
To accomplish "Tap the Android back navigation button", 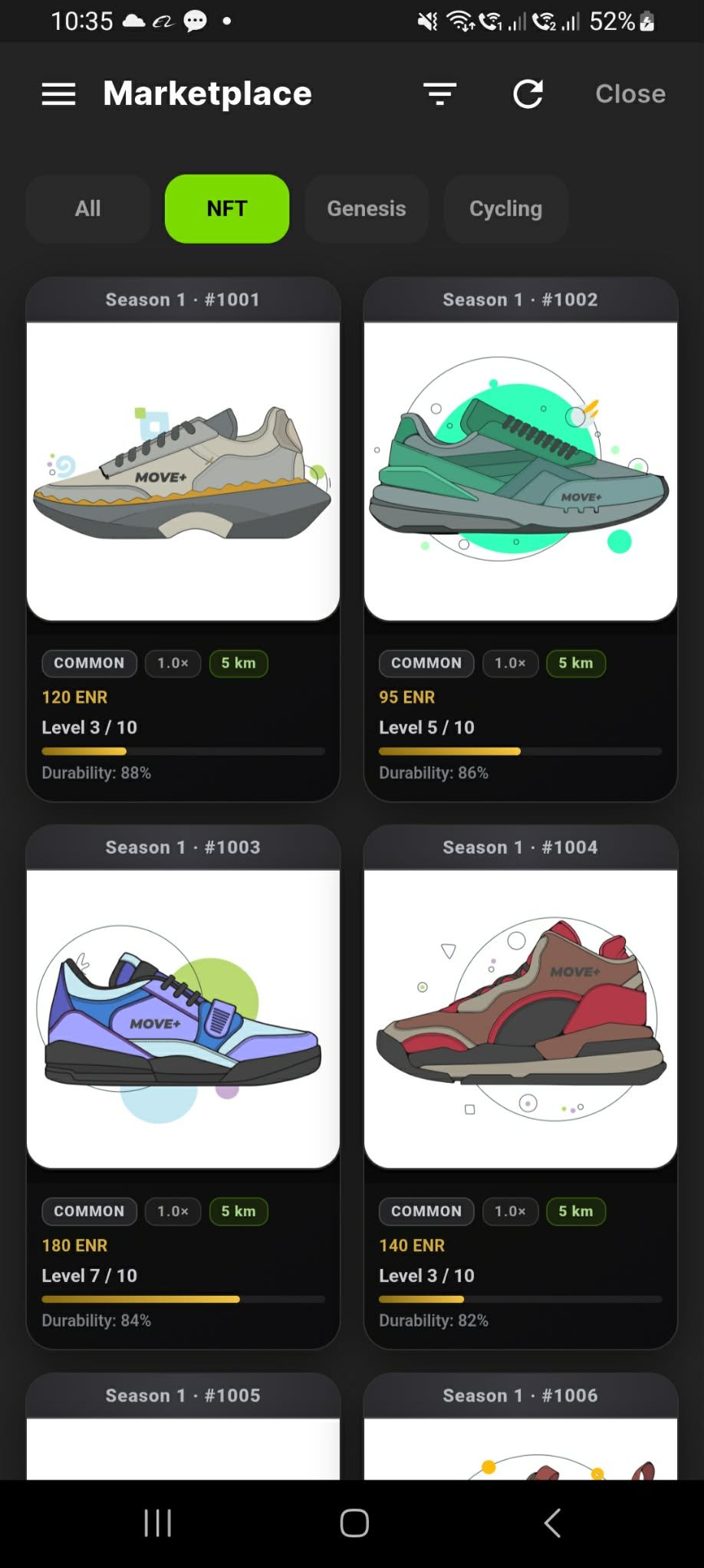I will pyautogui.click(x=552, y=1523).
